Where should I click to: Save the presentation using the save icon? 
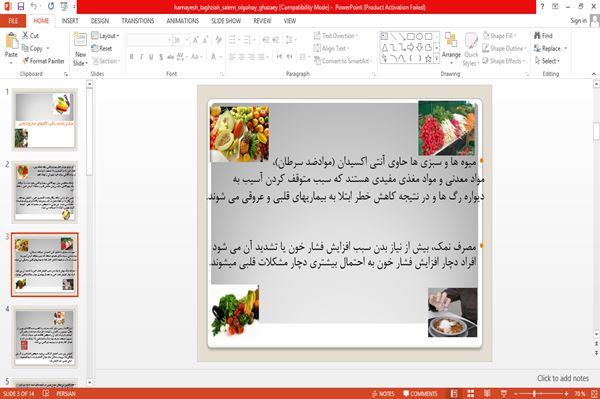coord(21,7)
